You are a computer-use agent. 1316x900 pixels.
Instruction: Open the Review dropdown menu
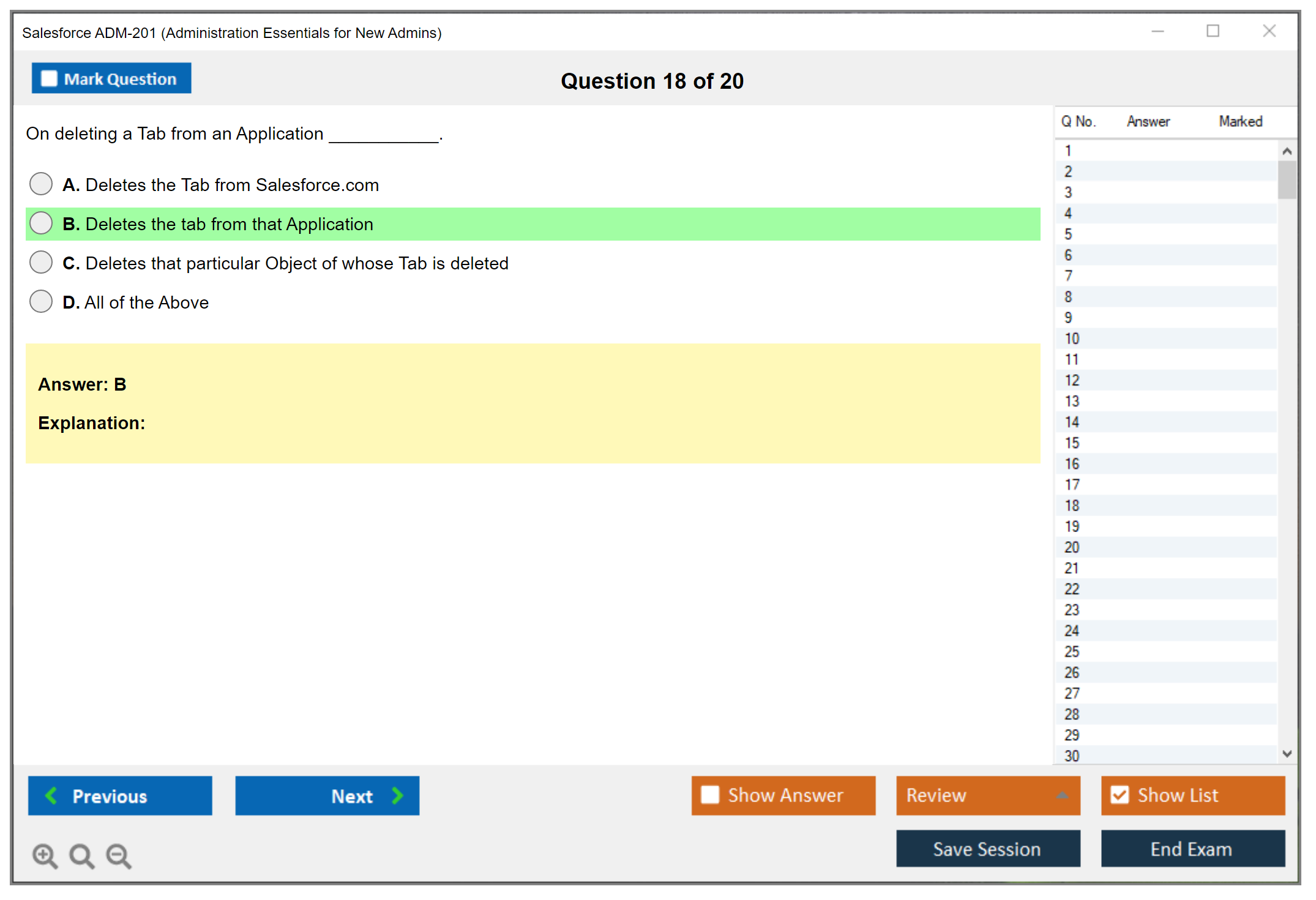click(1062, 795)
